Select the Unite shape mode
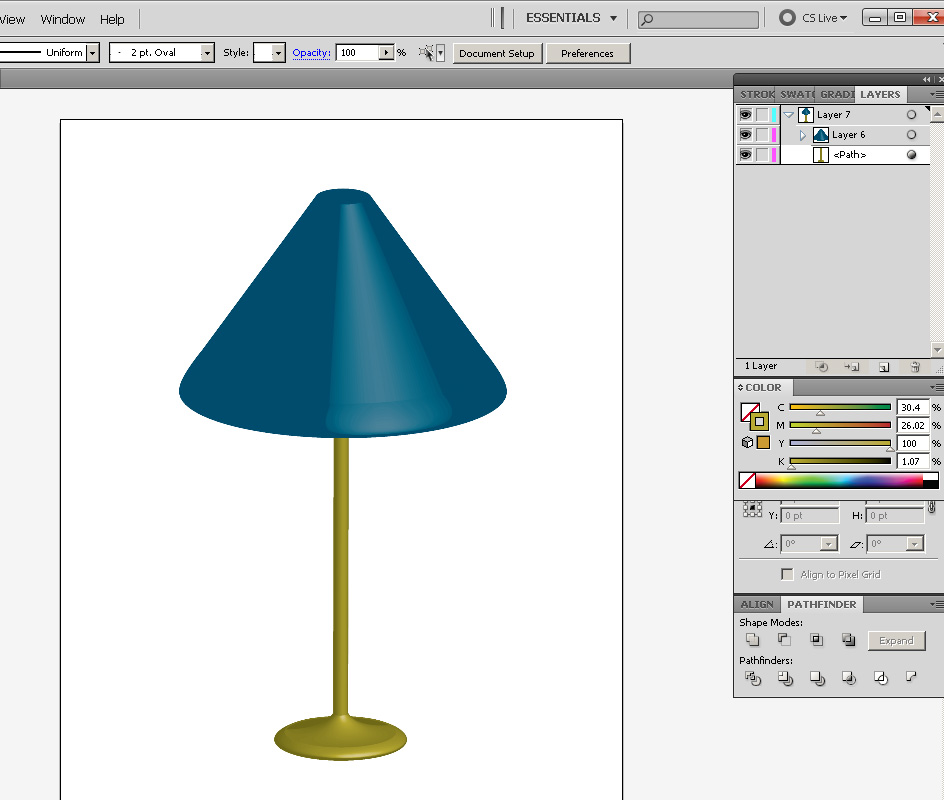This screenshot has width=944, height=800. pyautogui.click(x=752, y=640)
